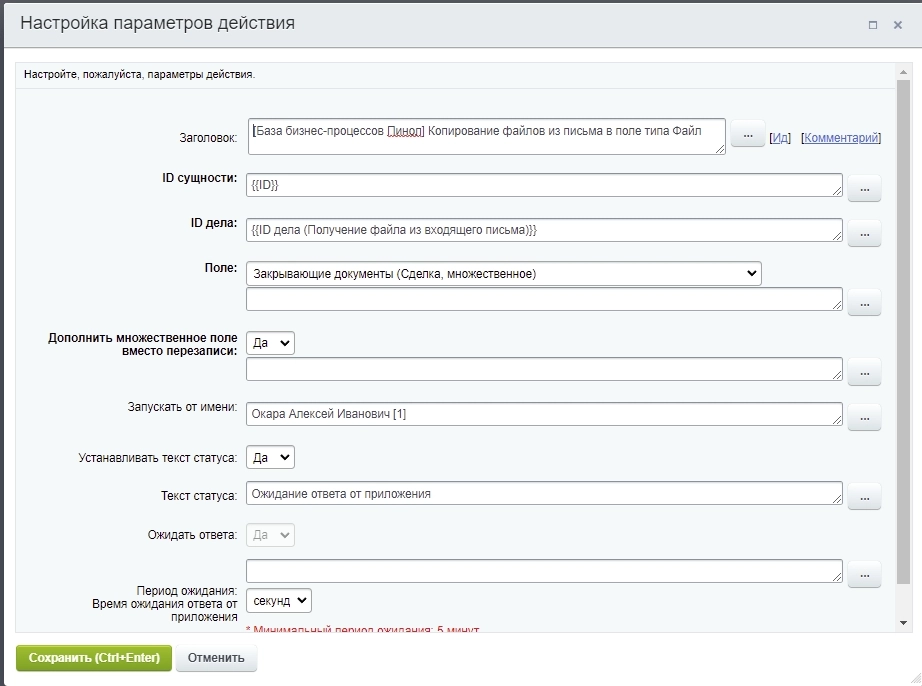
Task: Click into the Заголовок text field
Action: [x=486, y=137]
